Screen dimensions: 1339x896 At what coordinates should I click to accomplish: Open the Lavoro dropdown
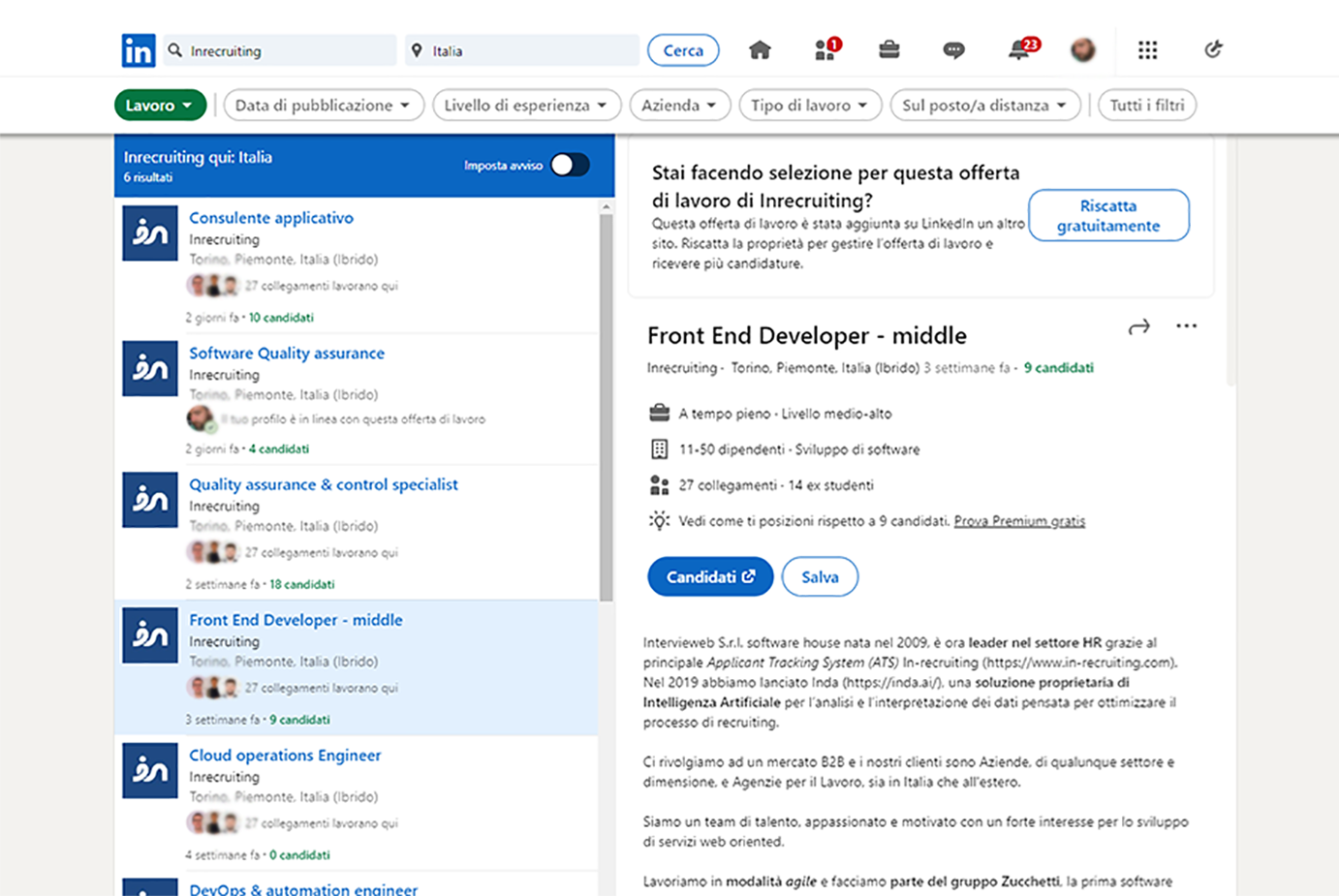coord(160,106)
